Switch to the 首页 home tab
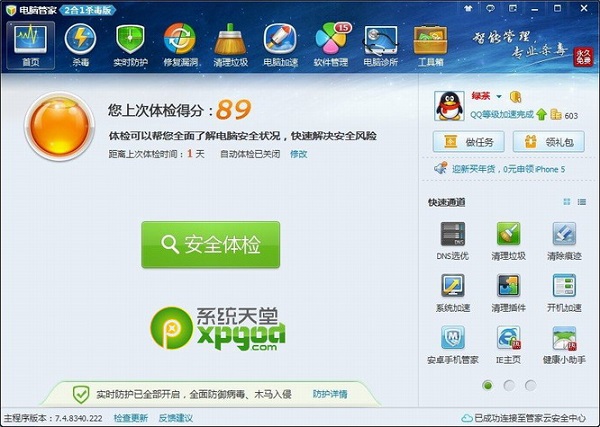 click(31, 46)
